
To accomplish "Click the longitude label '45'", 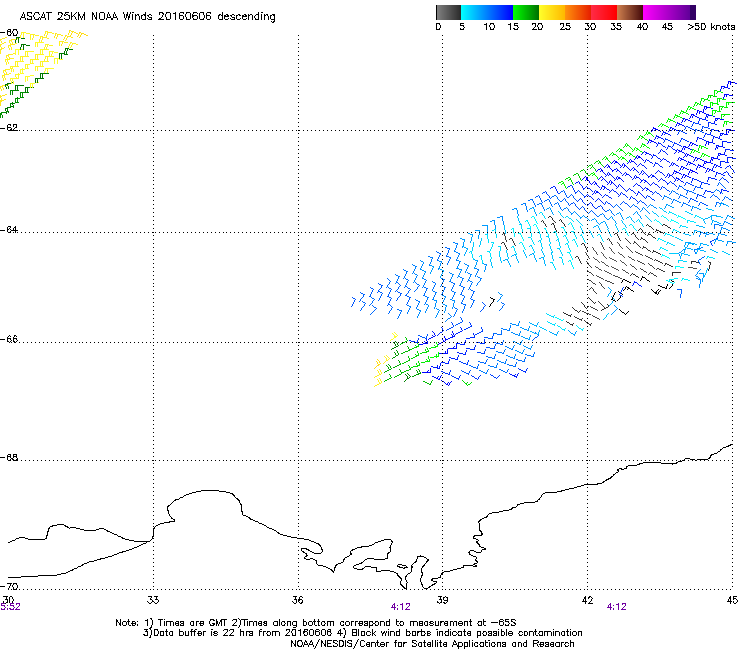I will click(x=732, y=600).
